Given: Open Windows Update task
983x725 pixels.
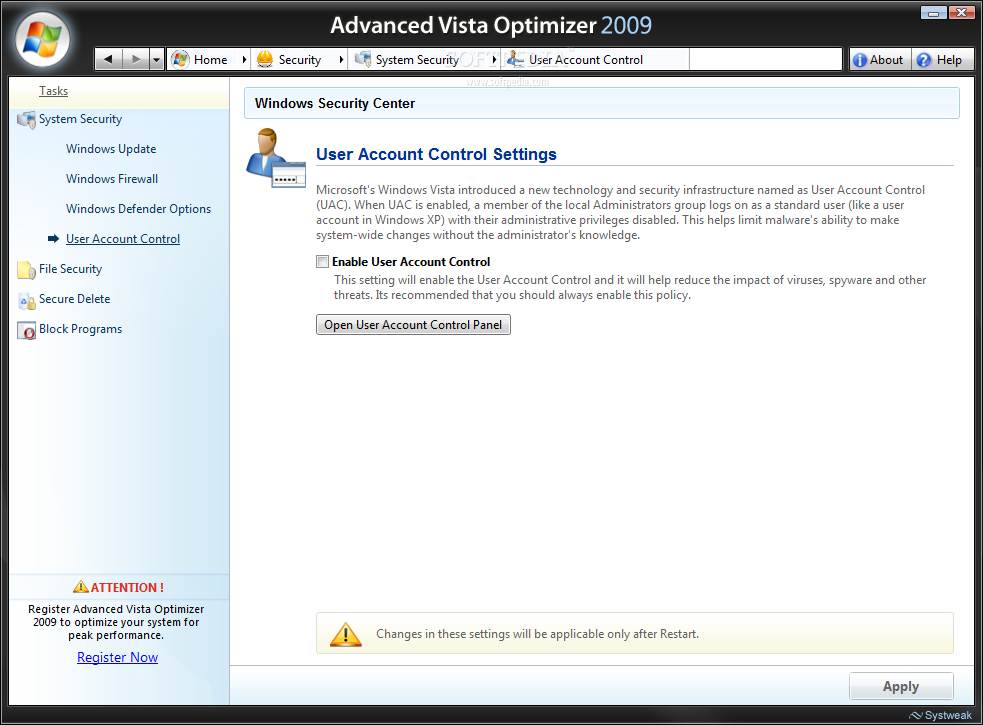Looking at the screenshot, I should click(111, 149).
